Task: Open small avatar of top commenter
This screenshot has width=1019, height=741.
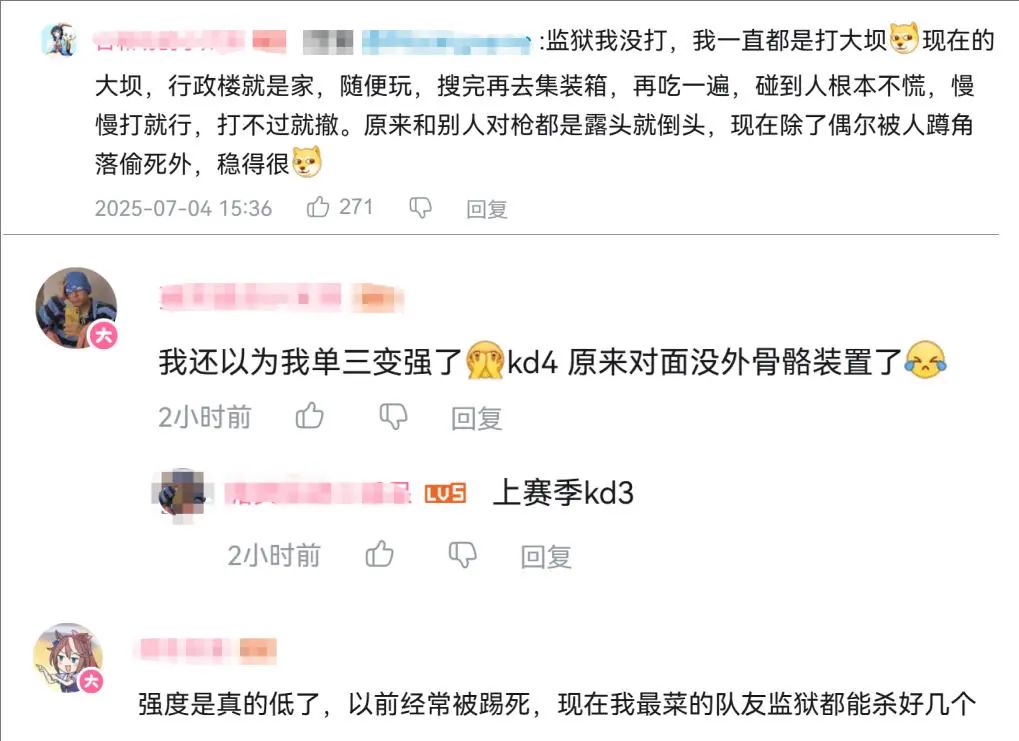Action: coord(60,39)
